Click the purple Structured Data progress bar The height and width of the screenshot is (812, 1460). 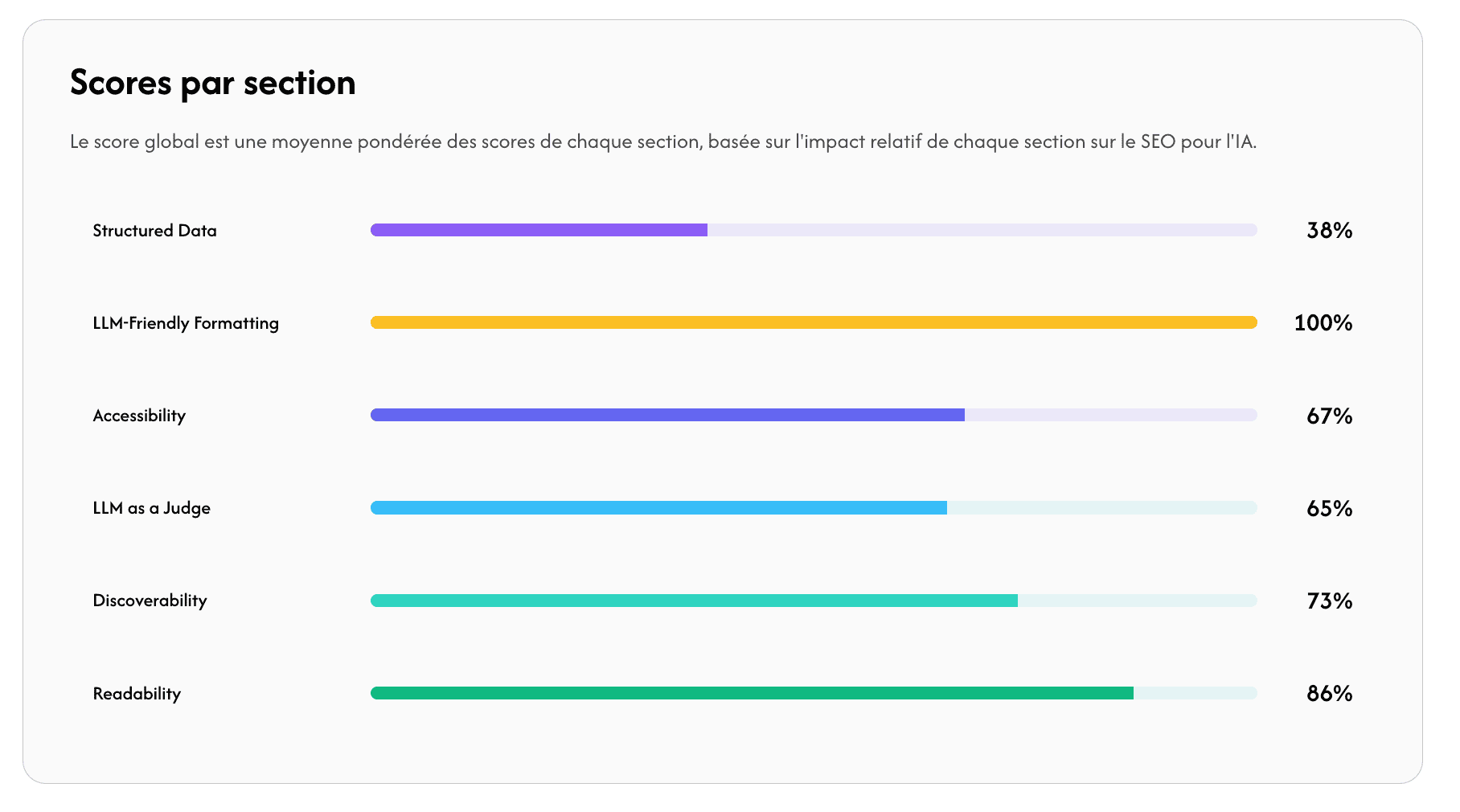539,231
